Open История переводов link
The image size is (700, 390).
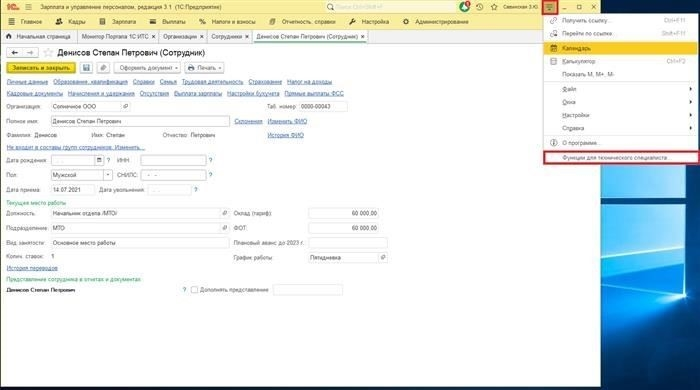[32, 268]
